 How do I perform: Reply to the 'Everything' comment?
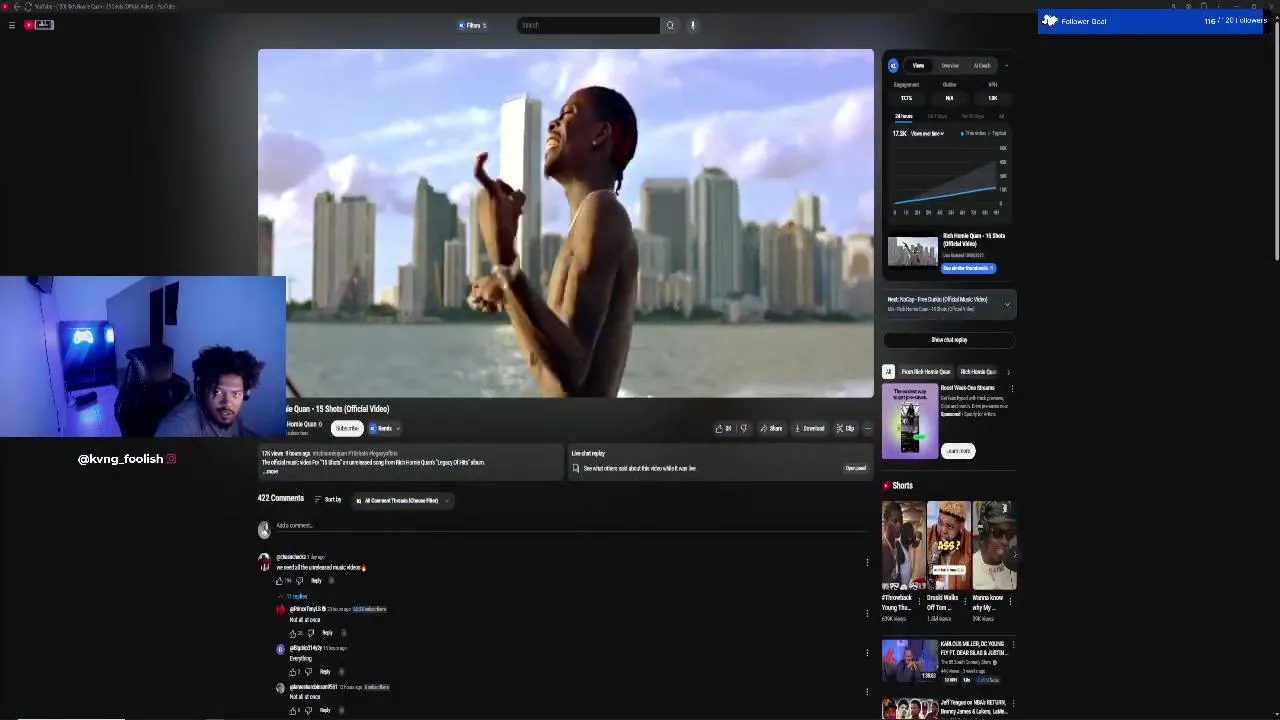click(x=325, y=672)
